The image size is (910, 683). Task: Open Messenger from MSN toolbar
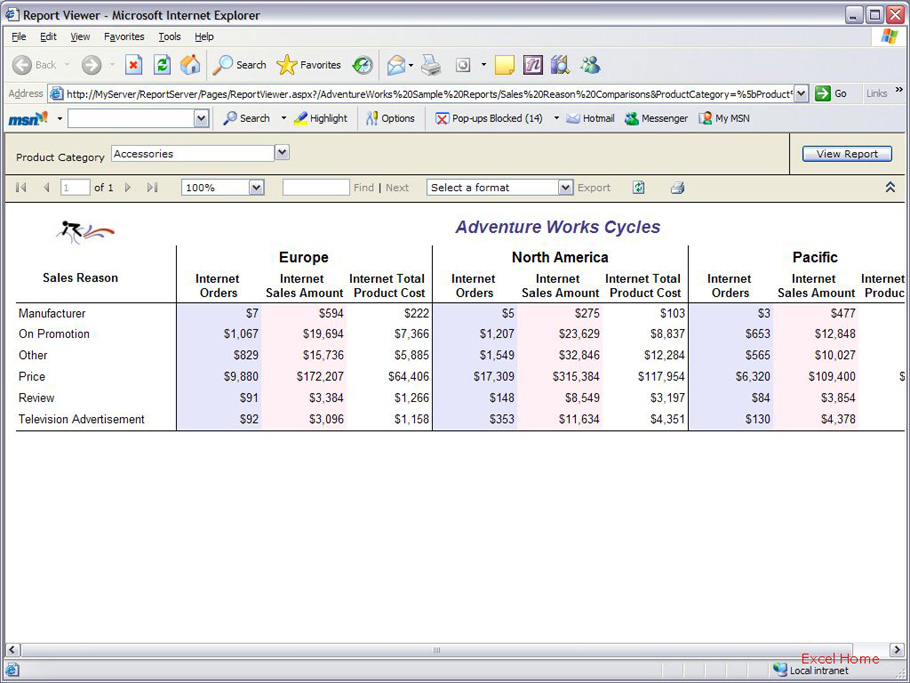tap(656, 118)
